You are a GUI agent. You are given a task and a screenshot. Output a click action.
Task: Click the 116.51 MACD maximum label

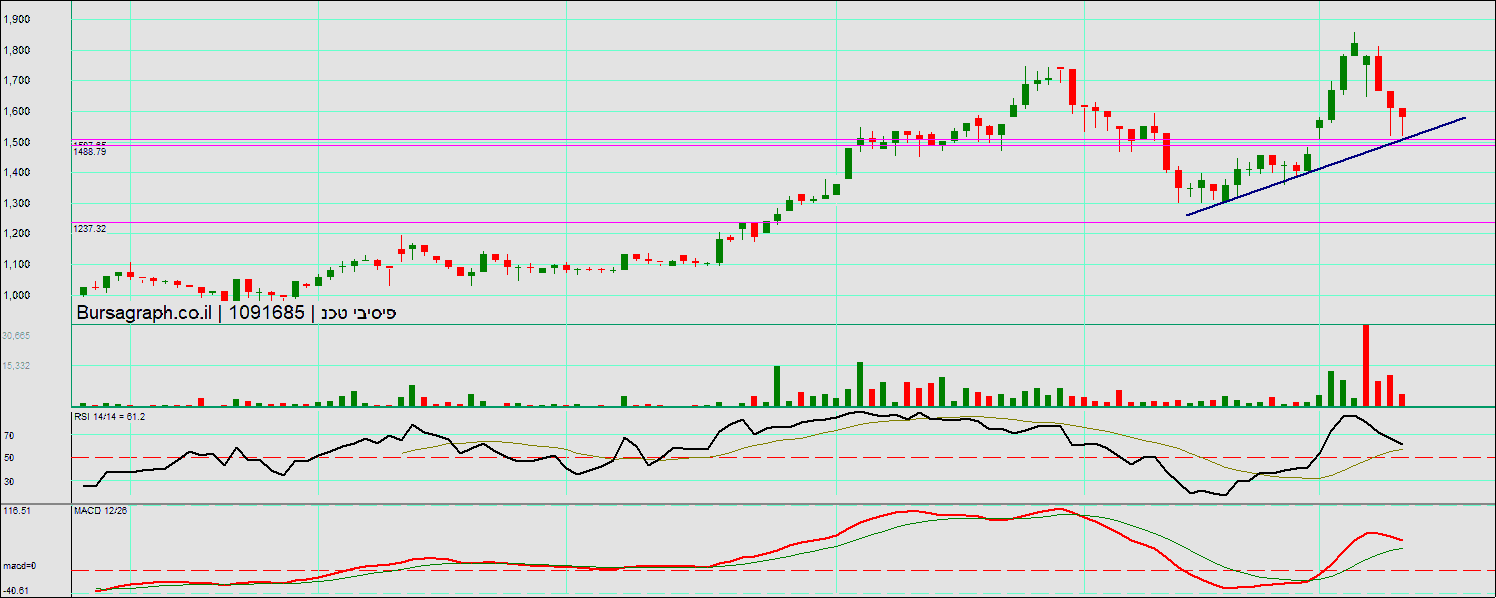click(x=19, y=510)
